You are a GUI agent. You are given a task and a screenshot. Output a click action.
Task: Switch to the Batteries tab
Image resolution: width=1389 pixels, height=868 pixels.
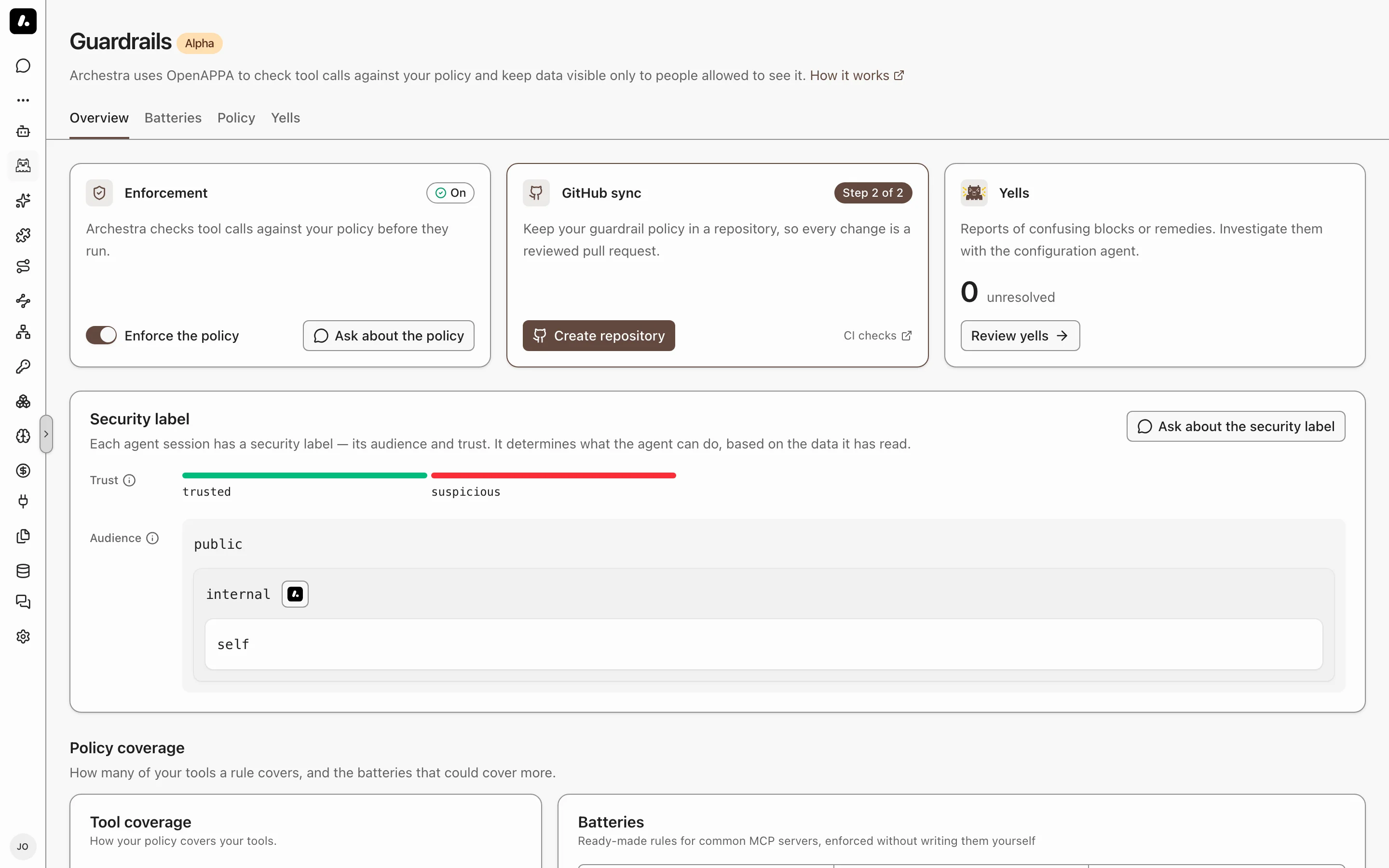(x=173, y=118)
